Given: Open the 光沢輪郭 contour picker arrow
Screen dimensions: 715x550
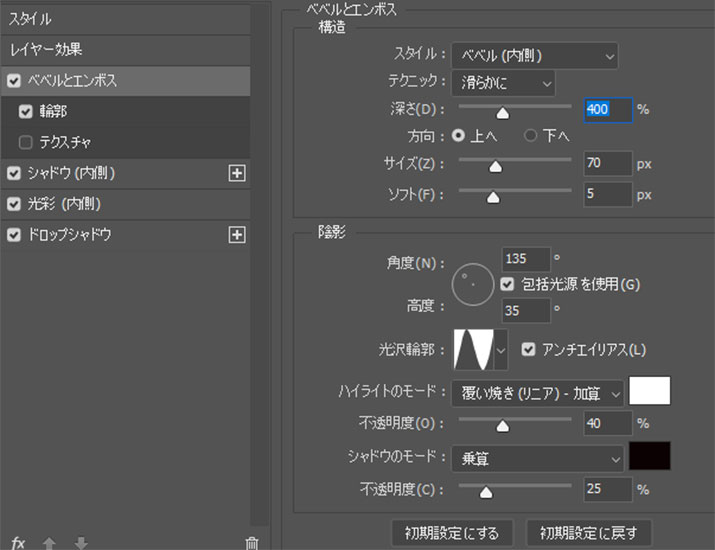Looking at the screenshot, I should [501, 350].
